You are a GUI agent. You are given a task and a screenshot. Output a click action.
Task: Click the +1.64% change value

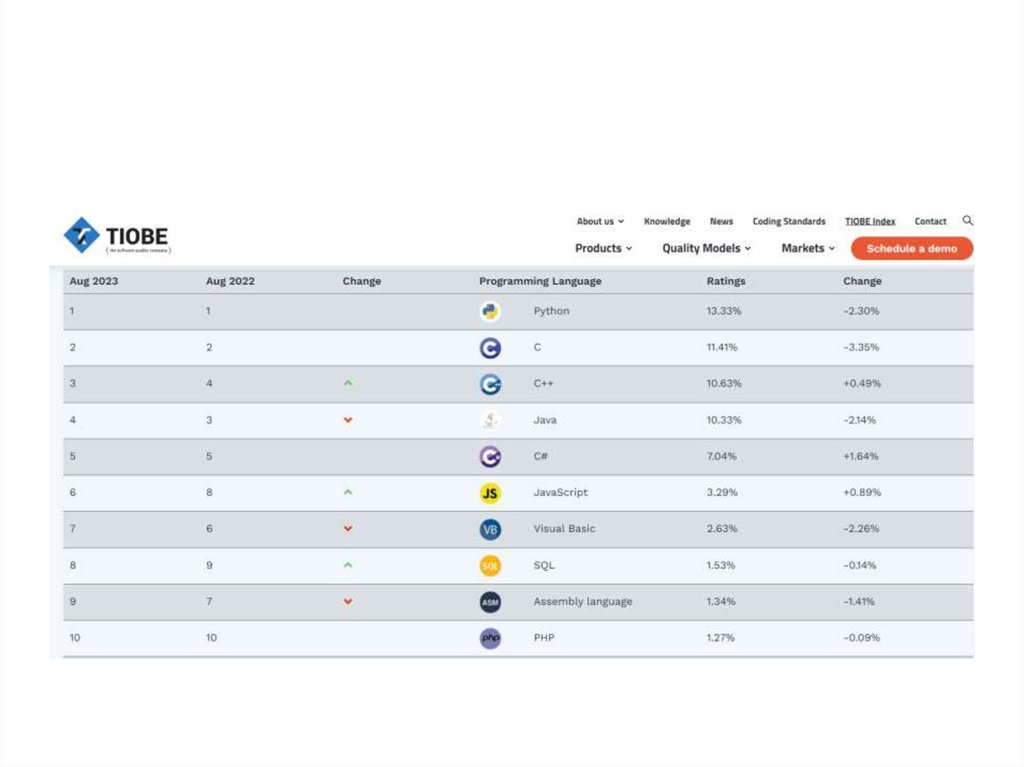pyautogui.click(x=861, y=456)
